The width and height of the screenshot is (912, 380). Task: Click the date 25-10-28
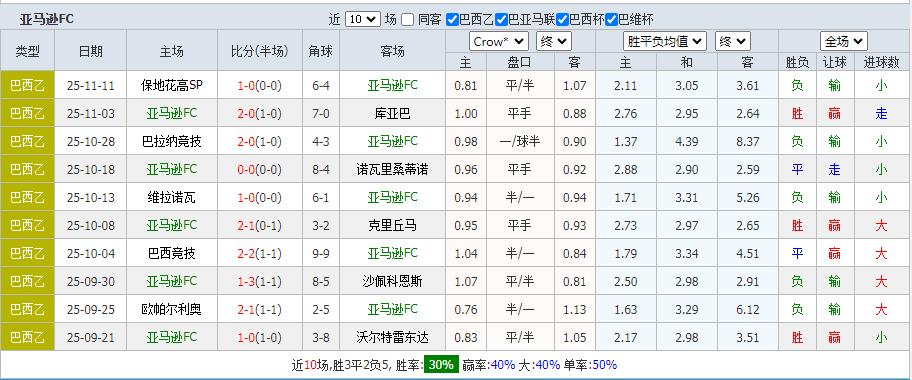tap(91, 141)
